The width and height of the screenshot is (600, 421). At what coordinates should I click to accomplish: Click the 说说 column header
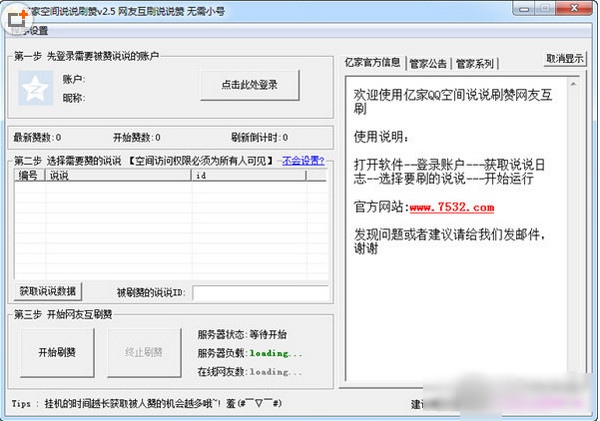coord(118,175)
